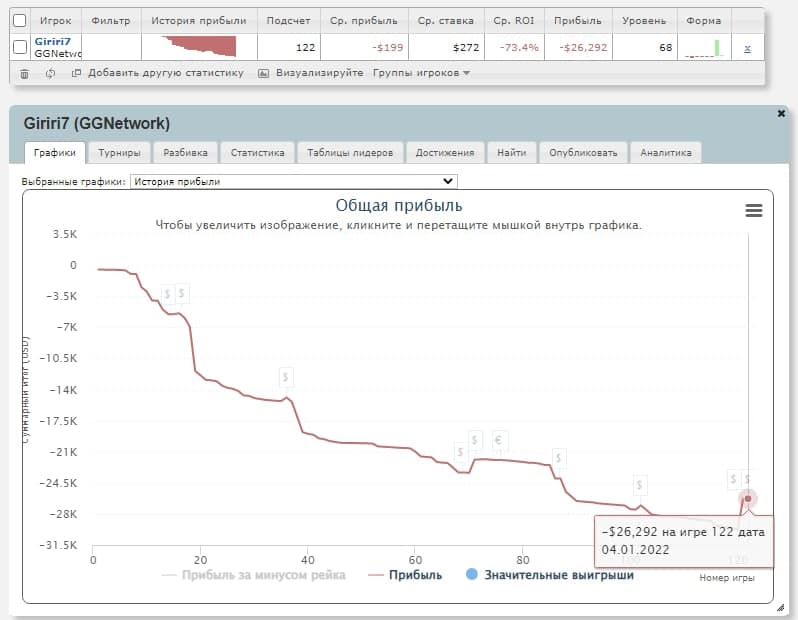Click the profit history sparkline thumbnail
Screen dimensions: 798x620
(x=199, y=46)
